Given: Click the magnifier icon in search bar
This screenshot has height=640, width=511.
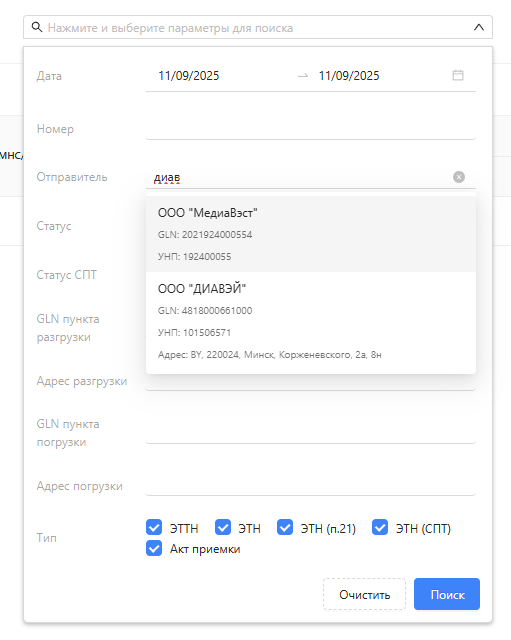Looking at the screenshot, I should coord(37,27).
